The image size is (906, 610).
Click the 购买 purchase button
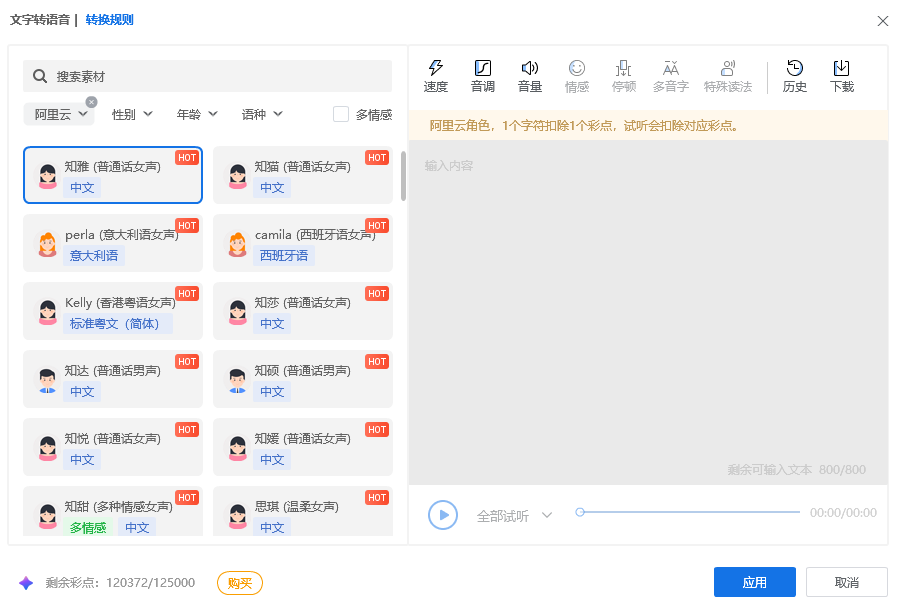(240, 583)
